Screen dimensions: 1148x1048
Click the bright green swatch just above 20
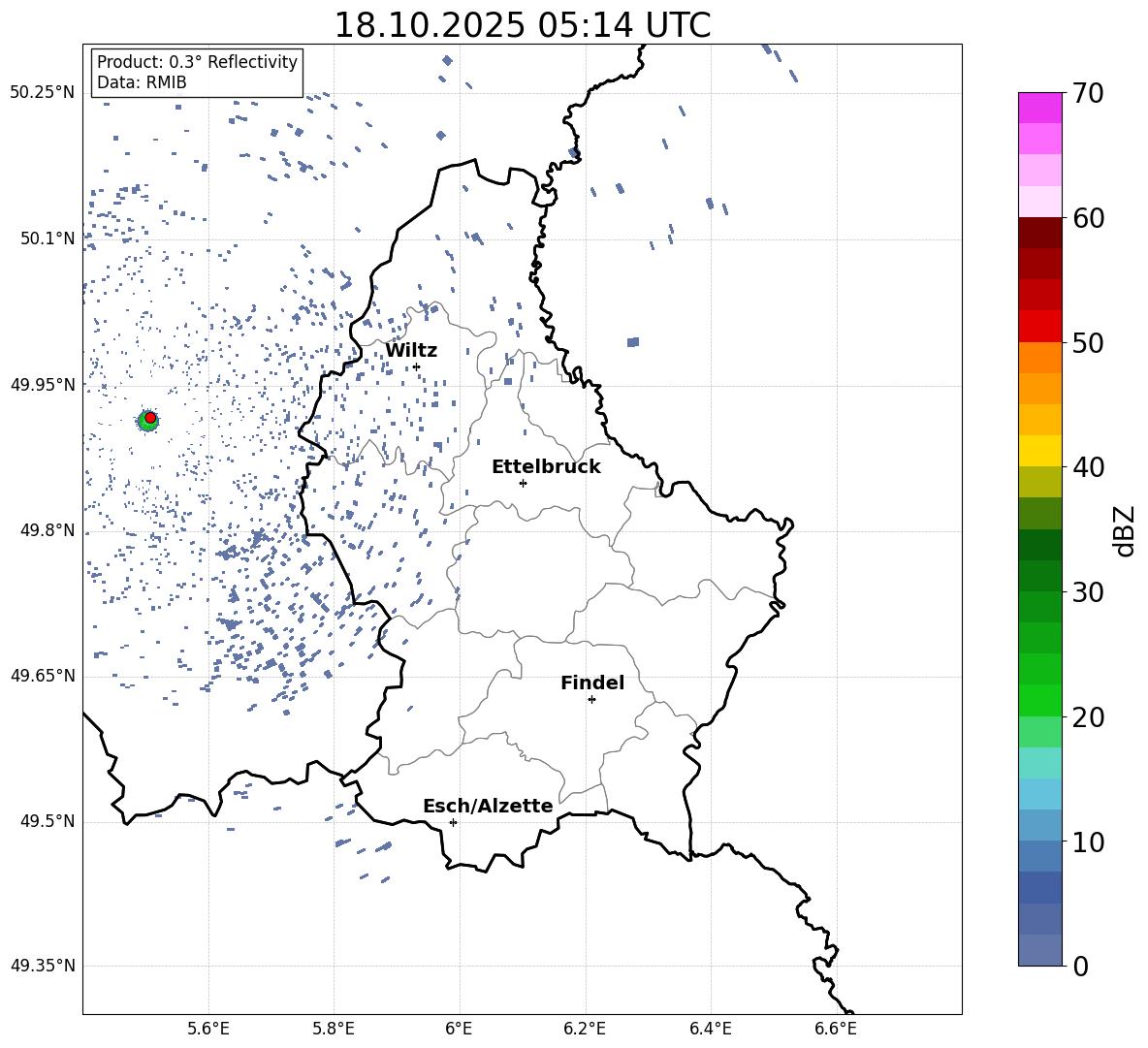(1040, 700)
